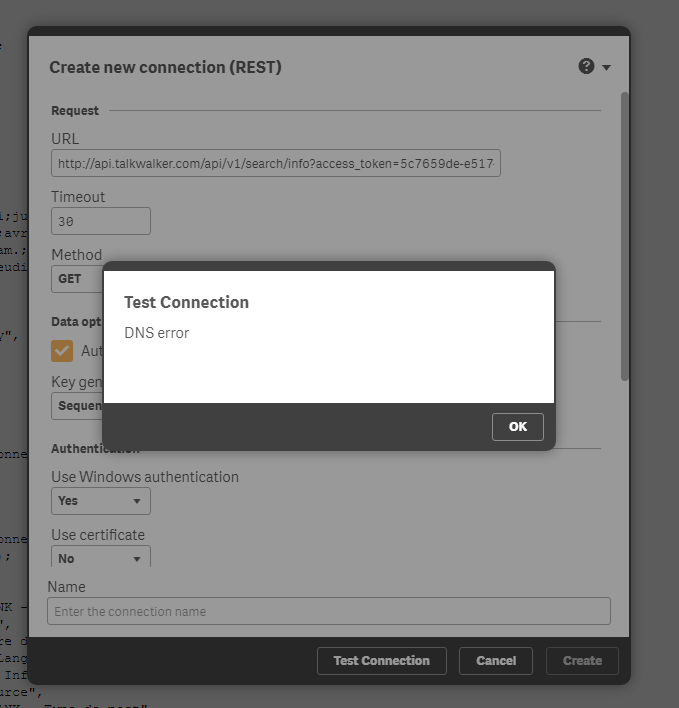Toggle the orange checkbox under Data options

pos(62,351)
